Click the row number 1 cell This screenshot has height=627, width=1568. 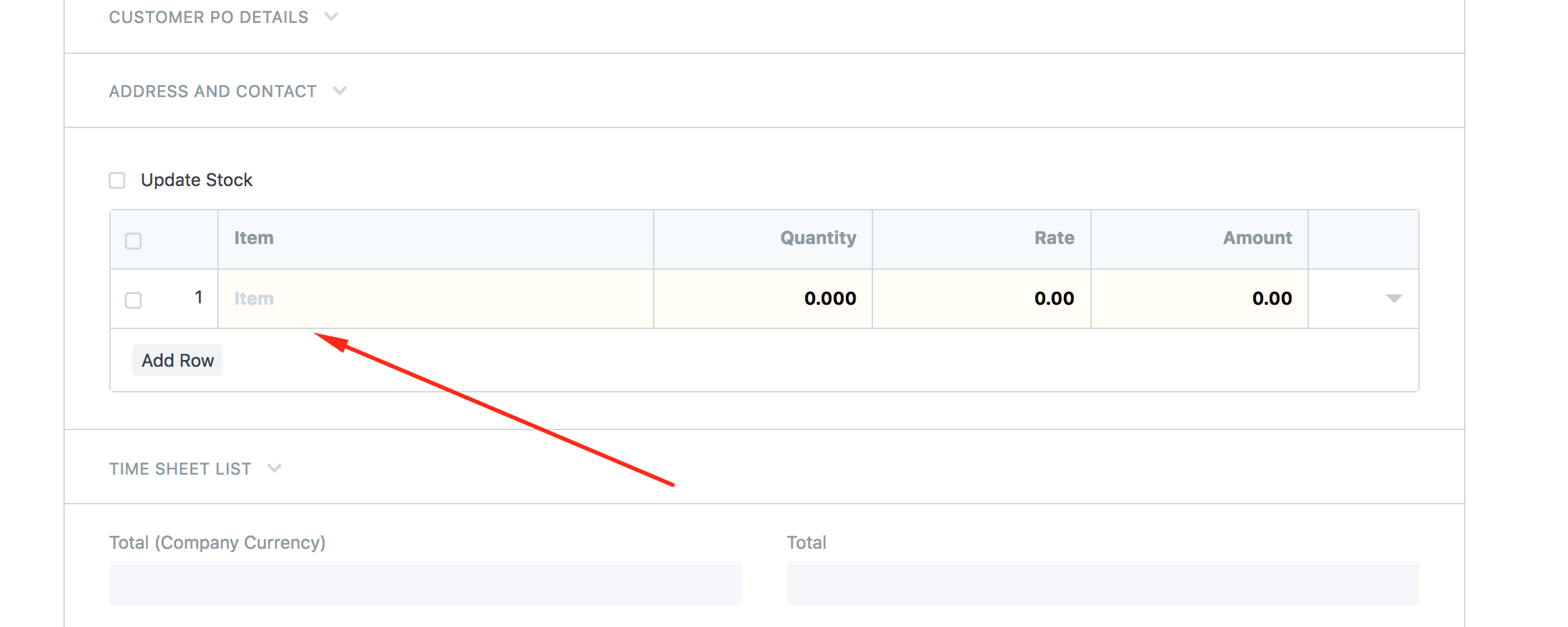click(x=199, y=298)
